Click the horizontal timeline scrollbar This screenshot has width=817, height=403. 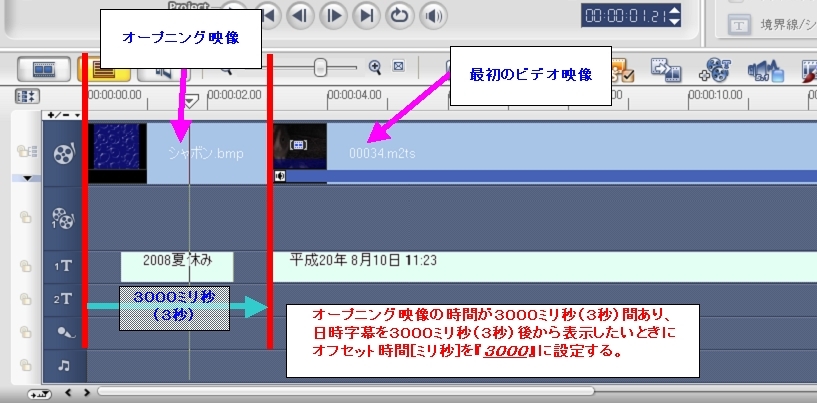[346, 391]
